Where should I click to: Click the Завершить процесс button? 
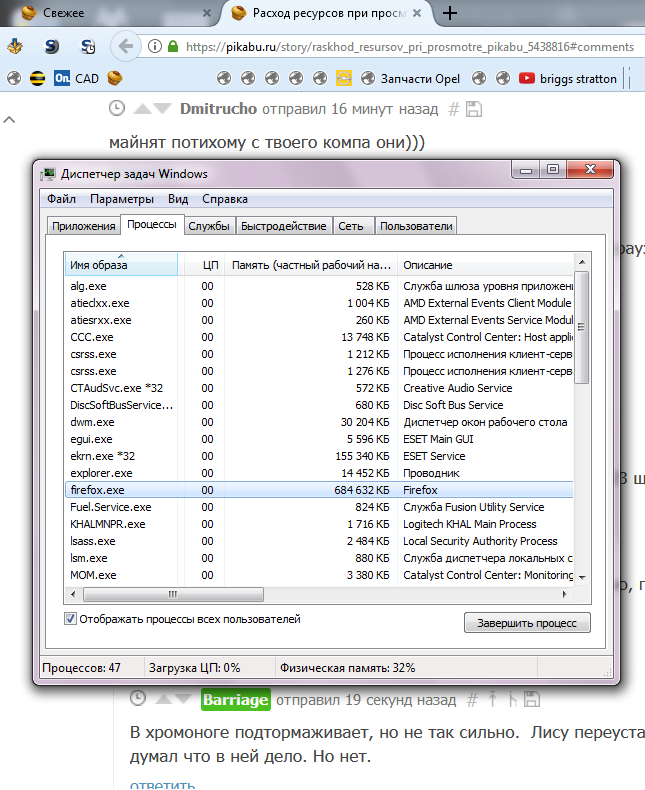527,623
